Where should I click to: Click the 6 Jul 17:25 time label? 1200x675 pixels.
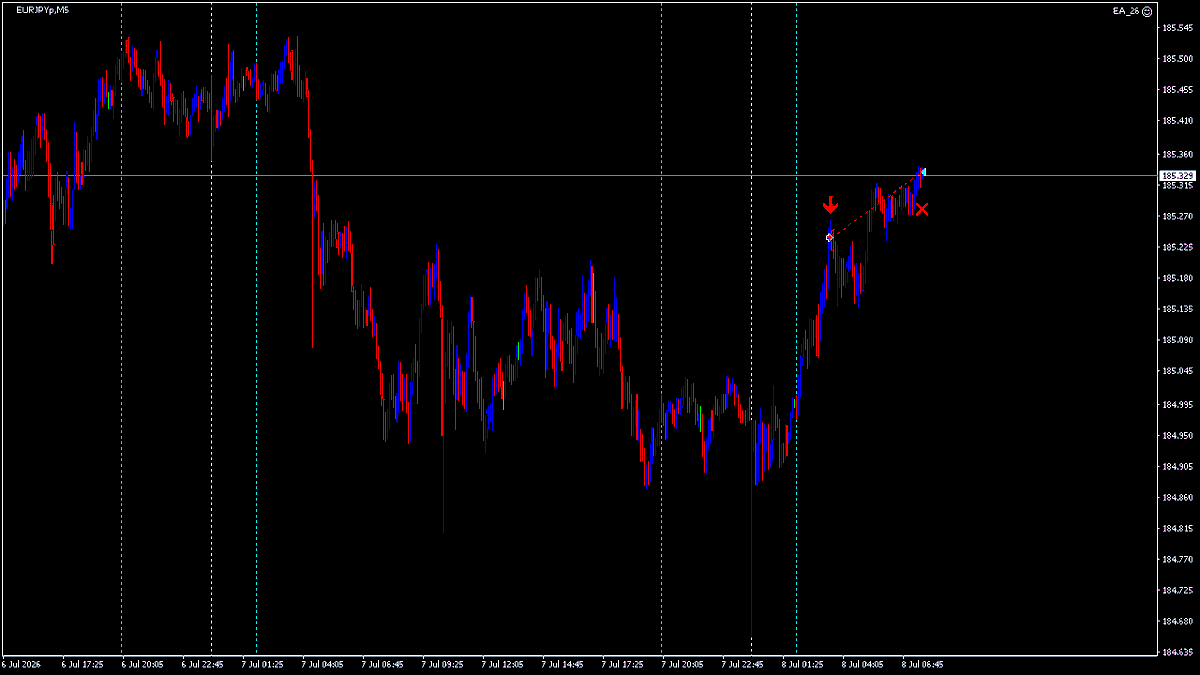click(81, 663)
